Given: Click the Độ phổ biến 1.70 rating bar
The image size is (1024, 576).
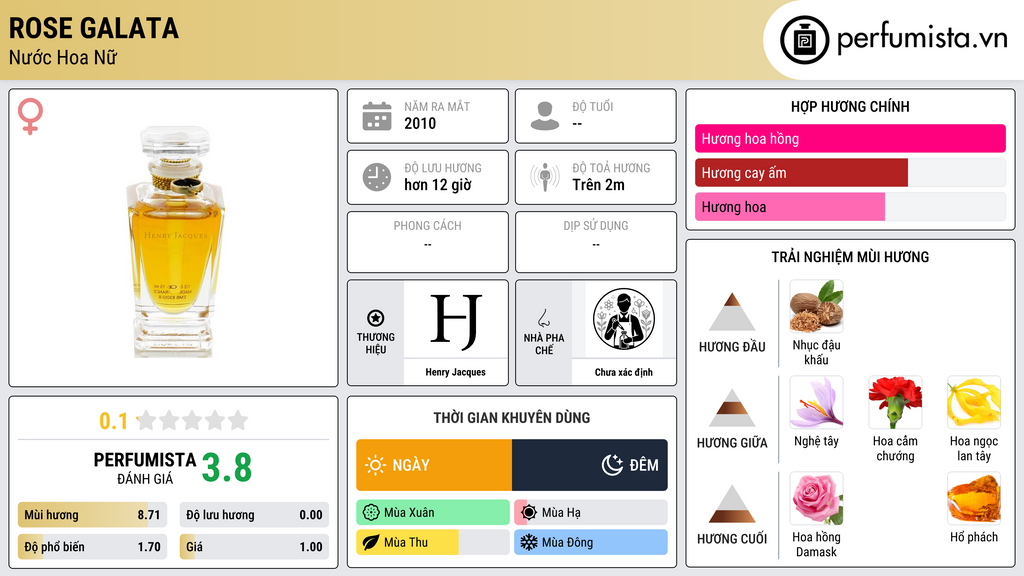Looking at the screenshot, I should (x=92, y=547).
